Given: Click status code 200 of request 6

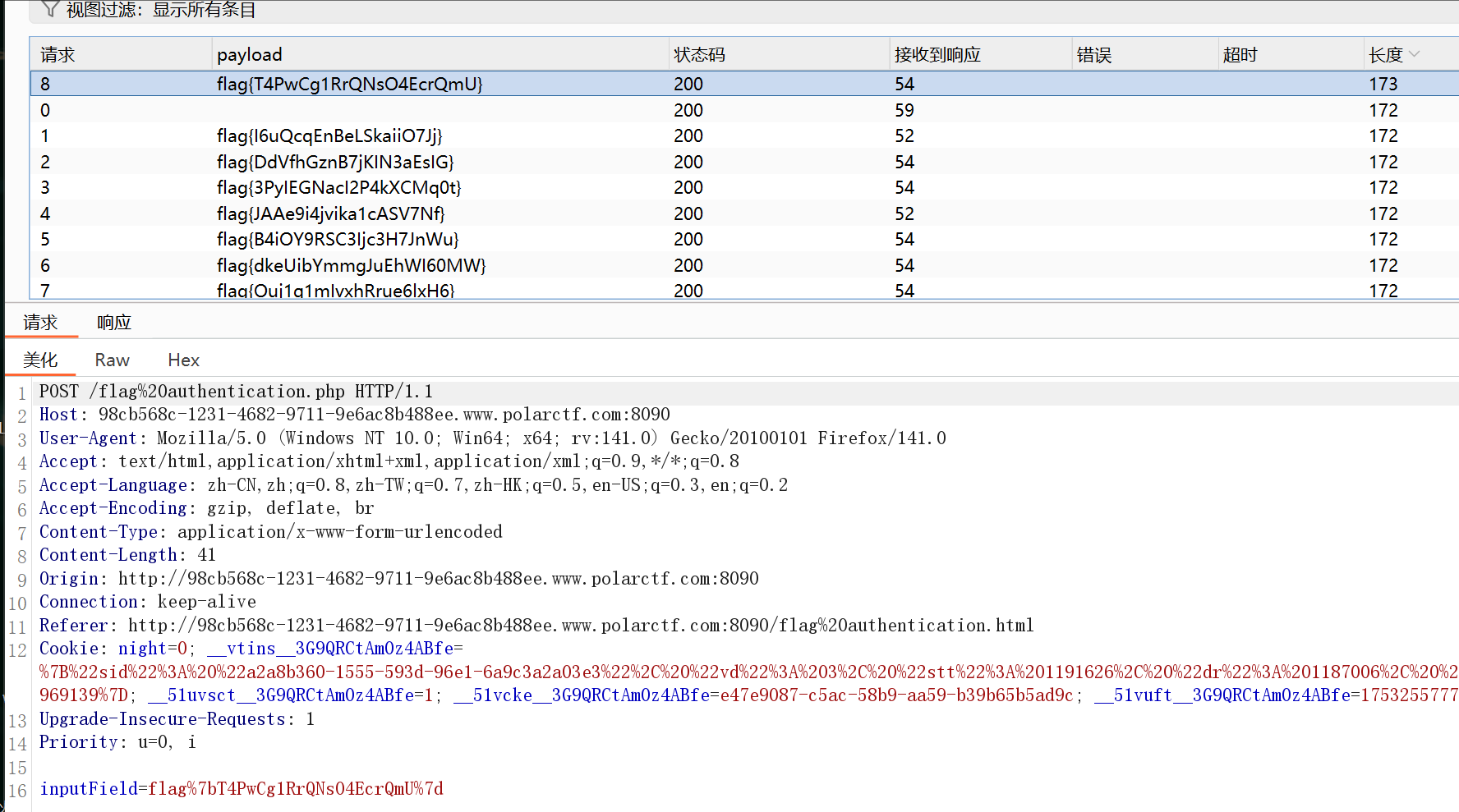Looking at the screenshot, I should pyautogui.click(x=688, y=265).
